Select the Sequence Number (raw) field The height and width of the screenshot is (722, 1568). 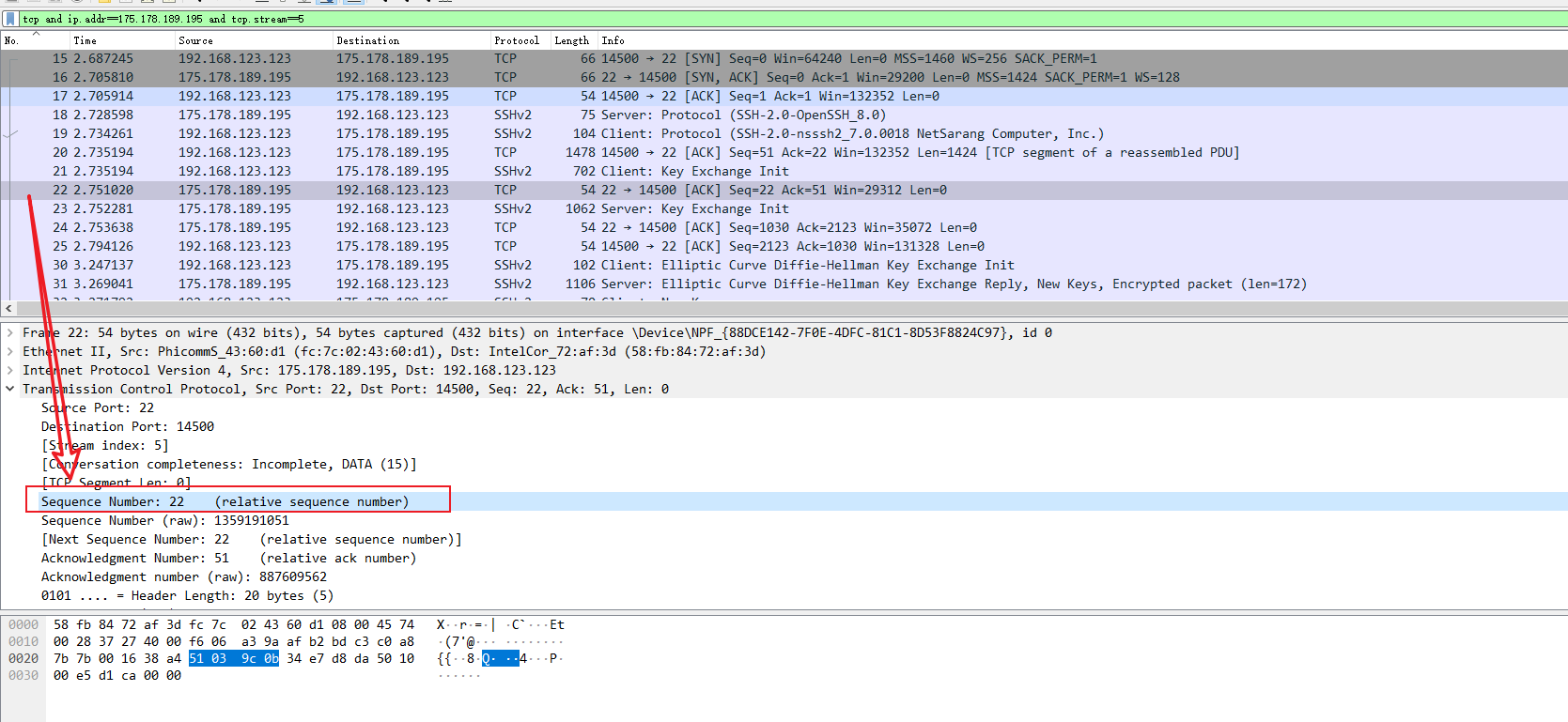pos(165,520)
